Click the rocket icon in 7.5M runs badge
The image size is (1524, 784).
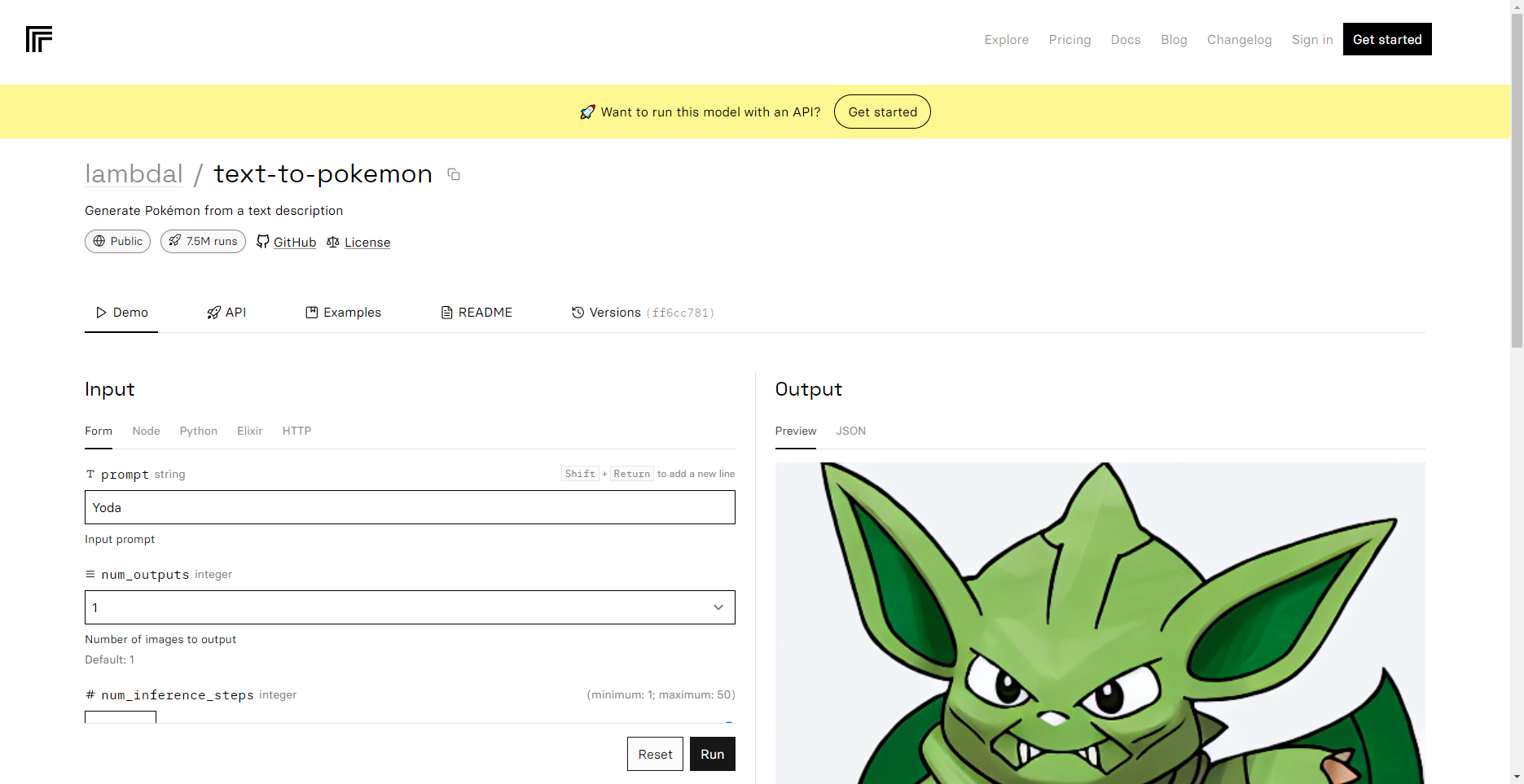[175, 241]
